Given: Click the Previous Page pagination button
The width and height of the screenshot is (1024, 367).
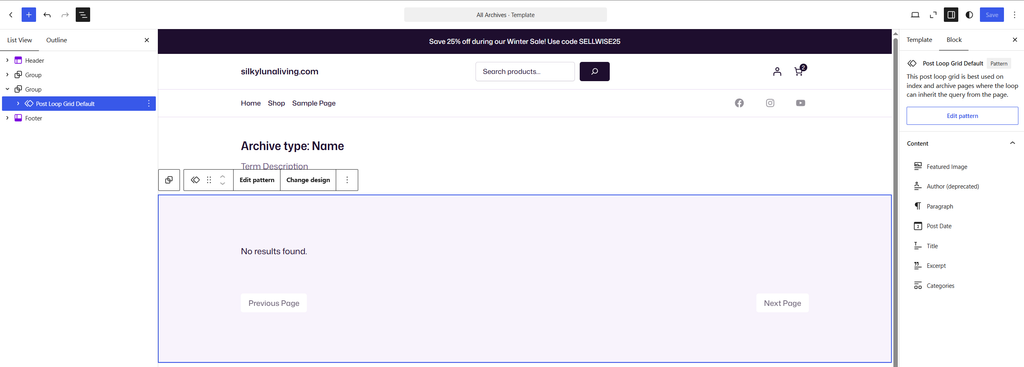Looking at the screenshot, I should click(x=274, y=303).
